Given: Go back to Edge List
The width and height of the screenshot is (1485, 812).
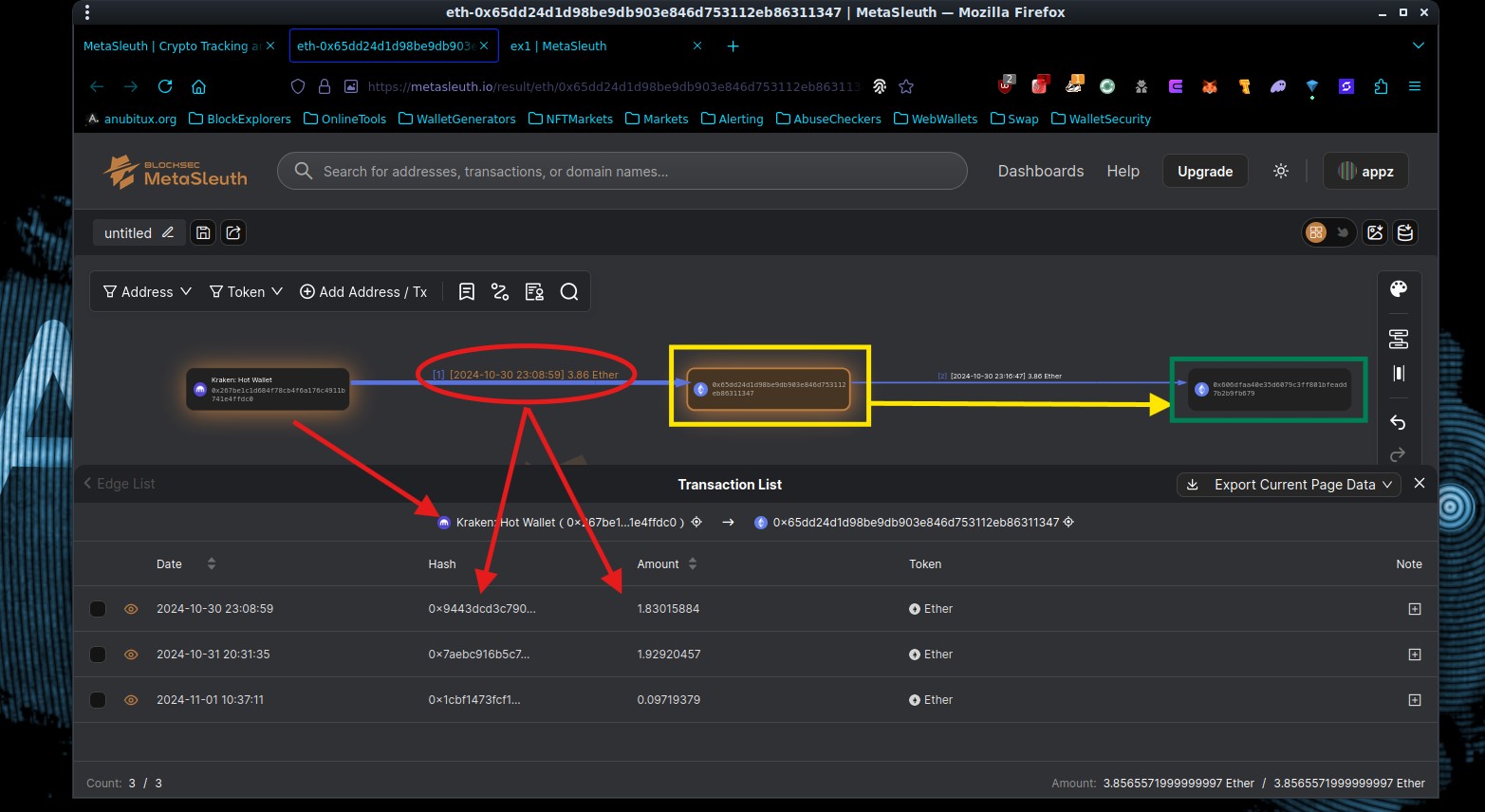Looking at the screenshot, I should (120, 484).
